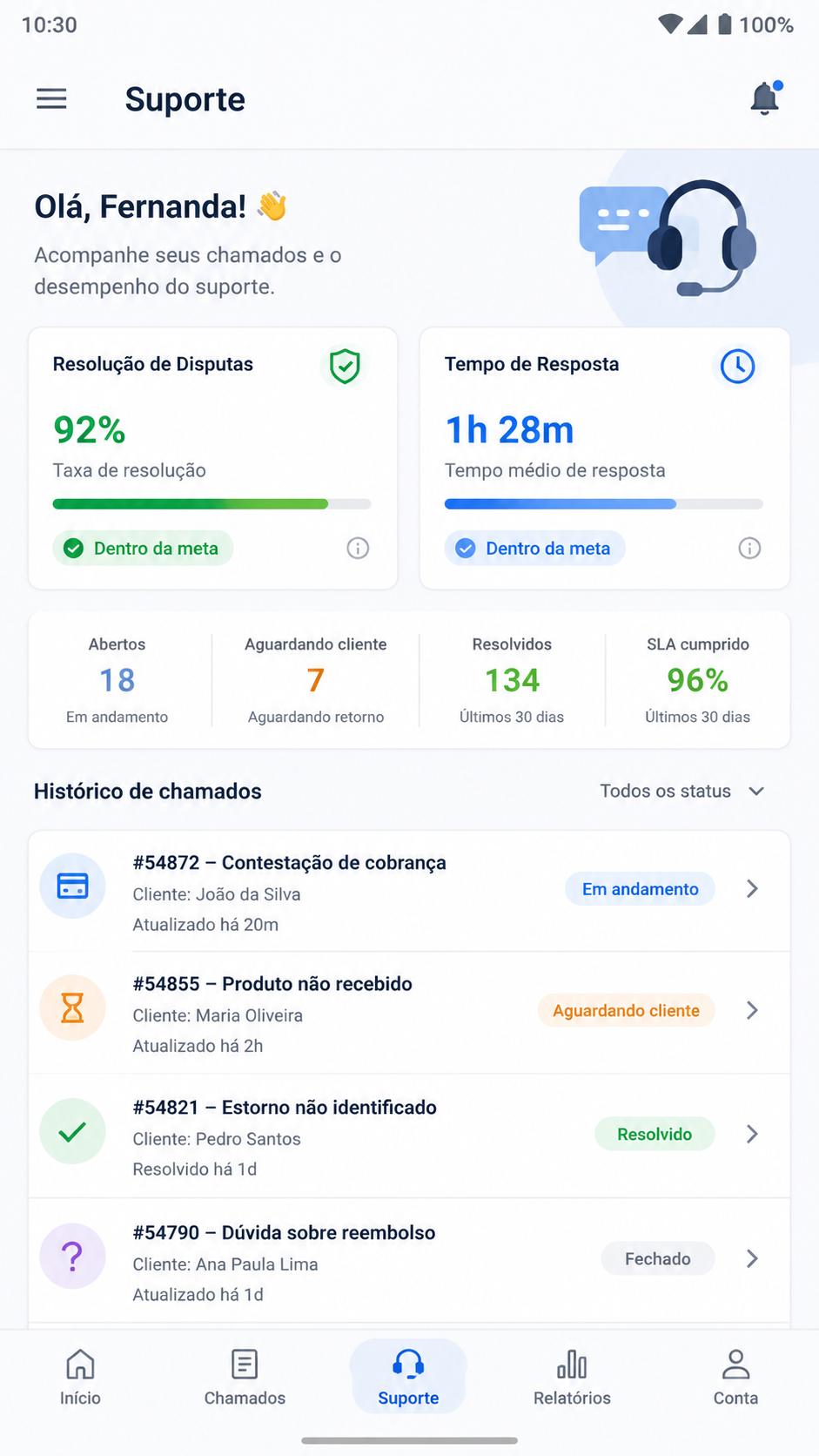Open chevron for Contestação de cobrança ticket
The height and width of the screenshot is (1456, 819).
click(753, 889)
